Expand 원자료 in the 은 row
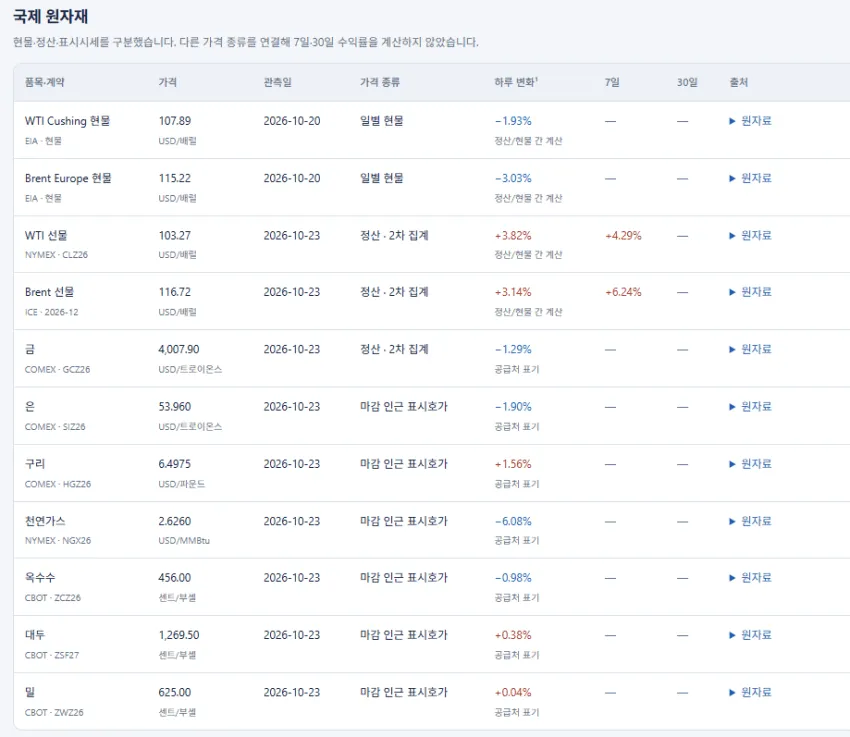 tap(750, 407)
